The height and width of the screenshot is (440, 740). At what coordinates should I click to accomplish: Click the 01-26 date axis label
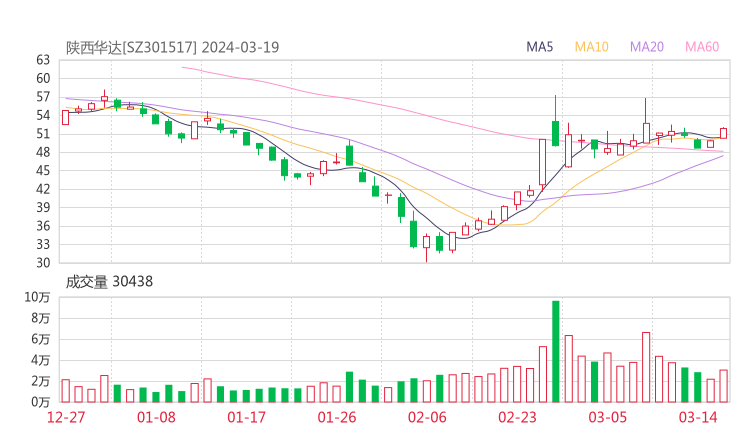(x=336, y=417)
